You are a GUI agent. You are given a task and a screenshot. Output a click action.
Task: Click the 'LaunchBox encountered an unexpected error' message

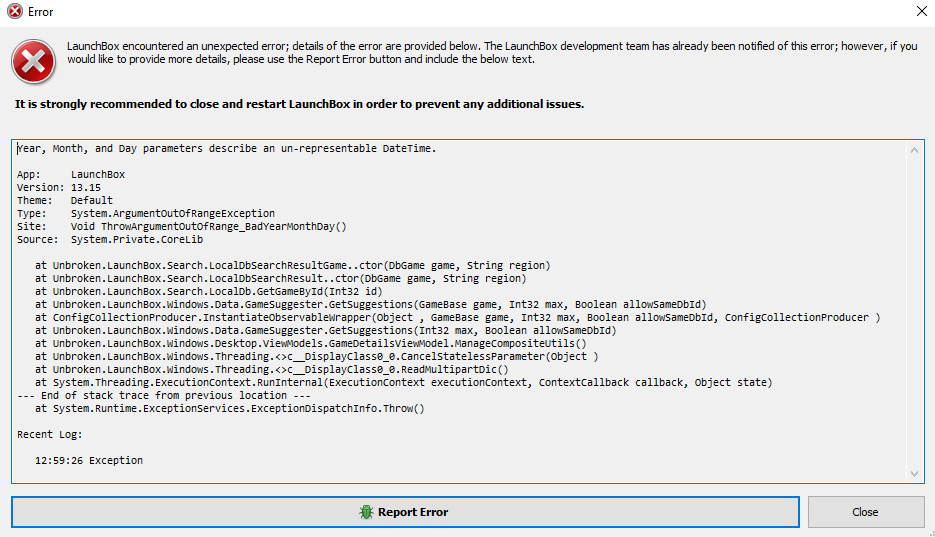[x=492, y=52]
